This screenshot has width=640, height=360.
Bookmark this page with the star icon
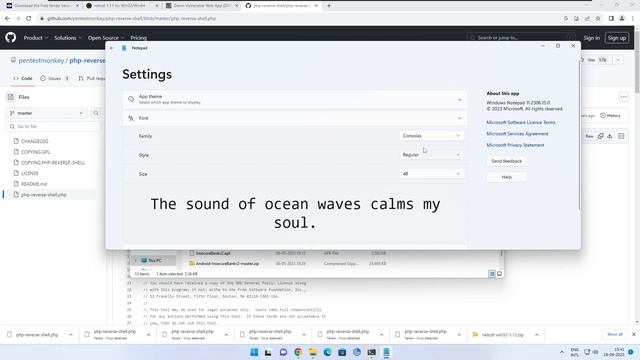[598, 18]
